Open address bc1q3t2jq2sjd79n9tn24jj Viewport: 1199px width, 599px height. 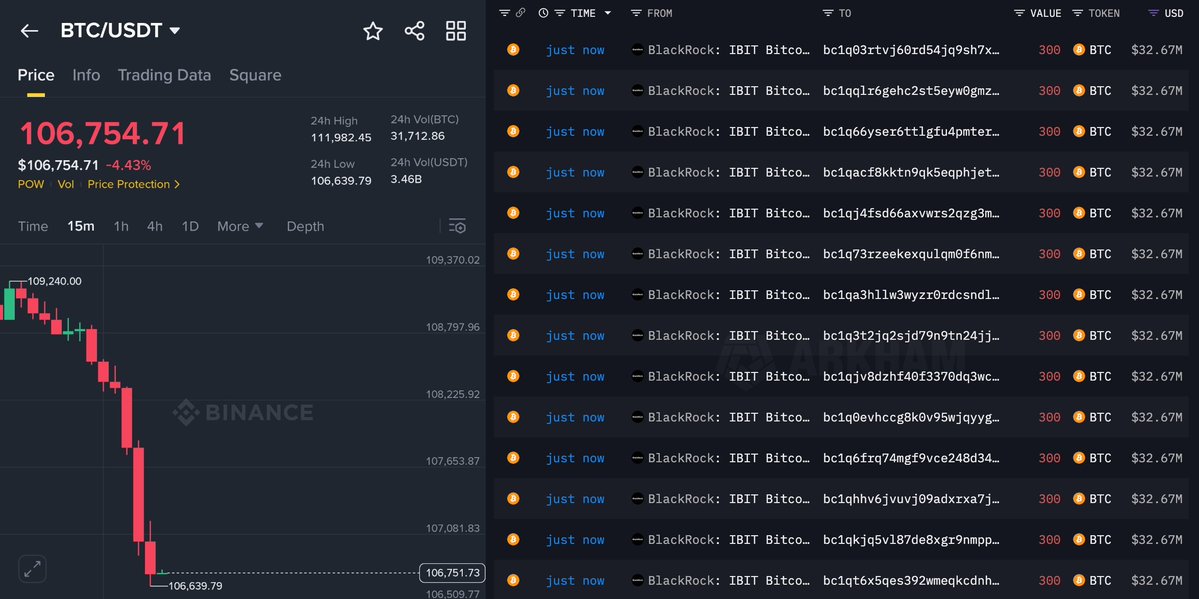(911, 336)
